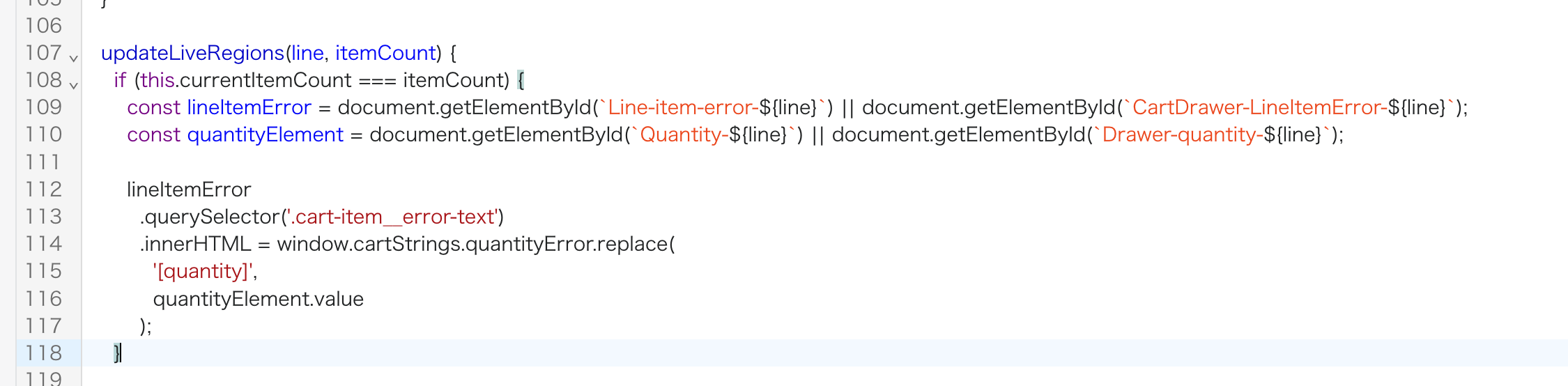Click line number 118 in the gutter
The width and height of the screenshot is (1568, 386).
point(43,353)
